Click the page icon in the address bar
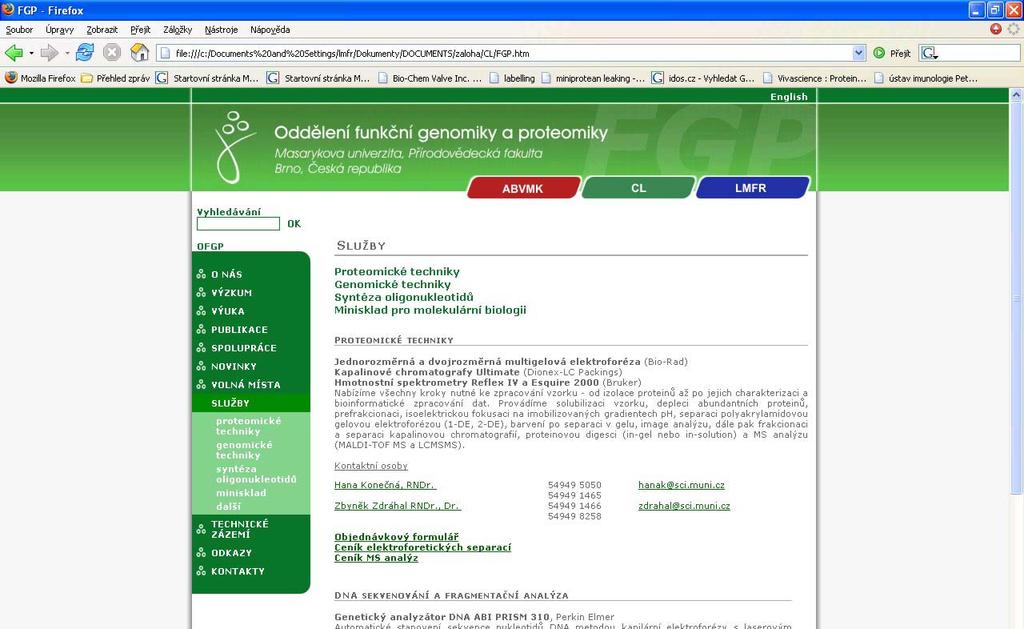This screenshot has width=1024, height=629. coord(166,53)
